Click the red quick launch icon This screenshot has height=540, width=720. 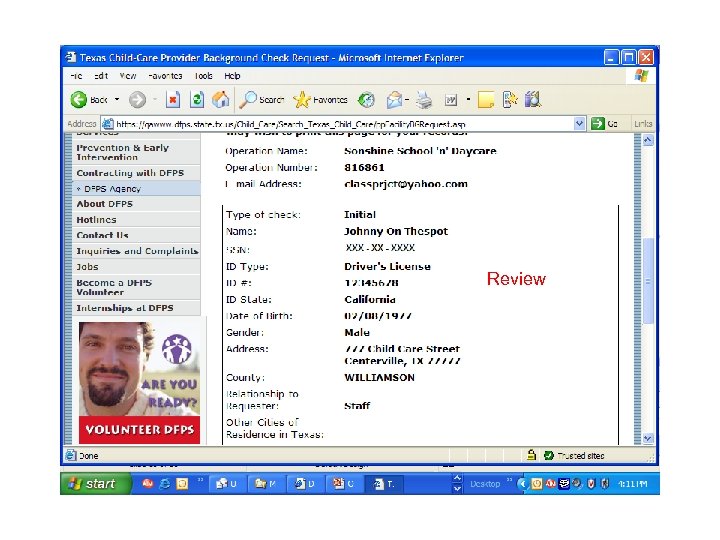[147, 484]
